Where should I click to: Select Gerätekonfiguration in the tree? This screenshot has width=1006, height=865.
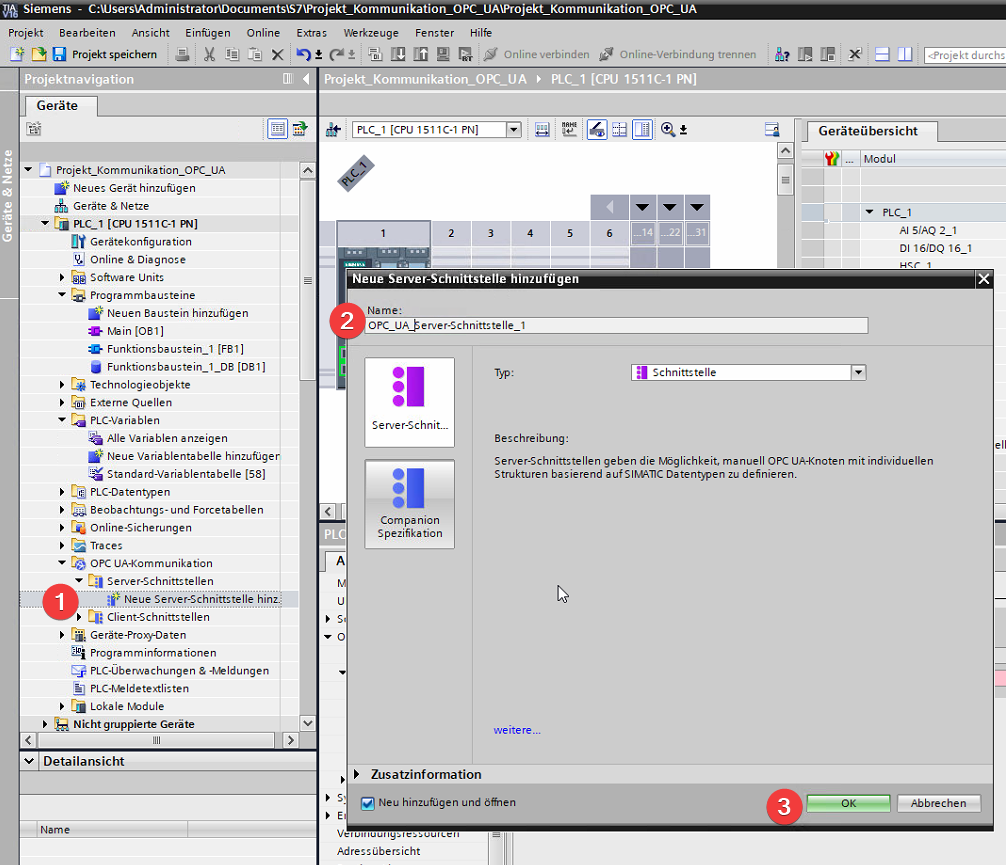click(x=141, y=241)
